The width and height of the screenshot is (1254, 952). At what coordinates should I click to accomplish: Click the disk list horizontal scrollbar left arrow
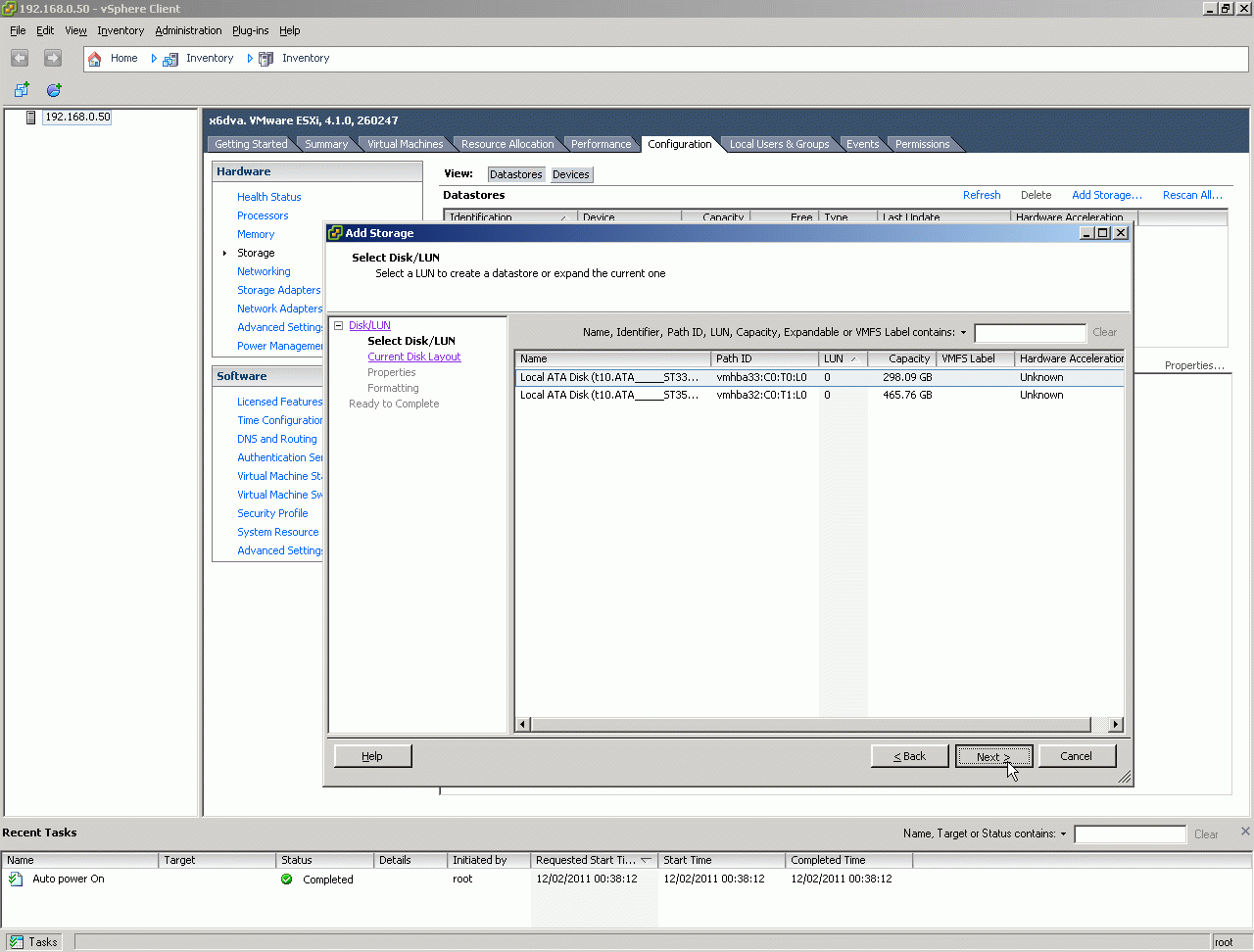point(523,725)
